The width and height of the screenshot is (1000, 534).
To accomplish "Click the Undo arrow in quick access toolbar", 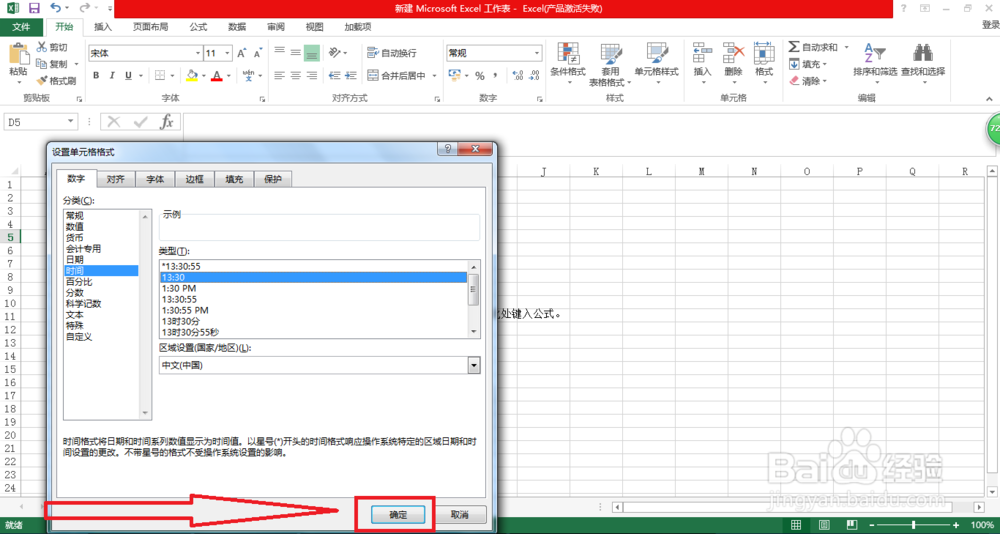I will [55, 8].
